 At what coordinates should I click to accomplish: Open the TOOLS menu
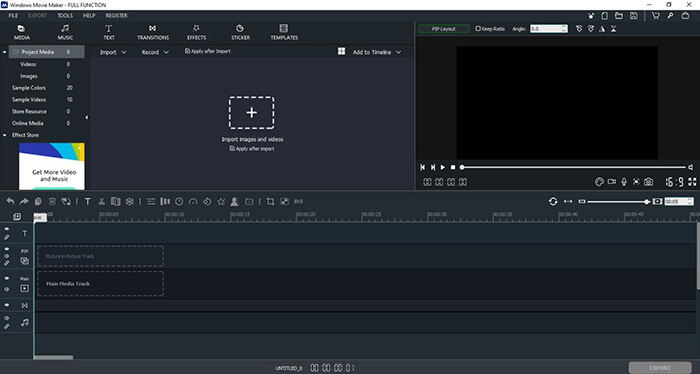tap(65, 16)
